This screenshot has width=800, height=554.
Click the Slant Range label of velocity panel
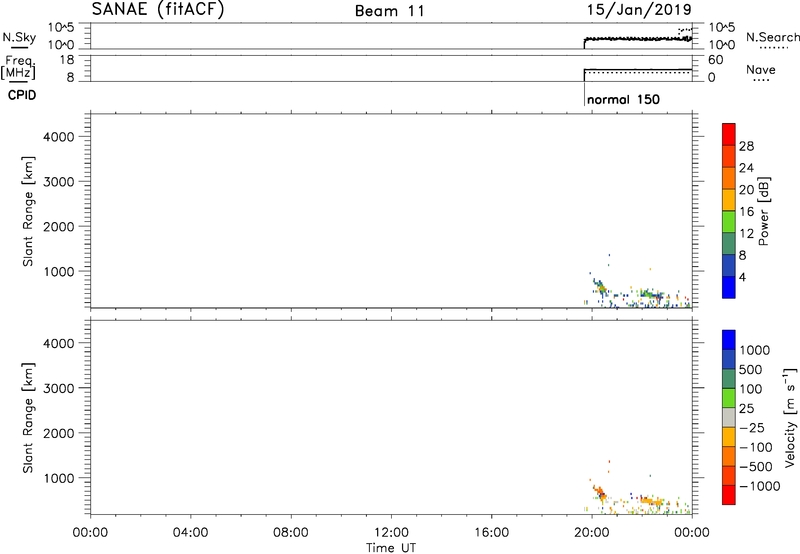28,418
